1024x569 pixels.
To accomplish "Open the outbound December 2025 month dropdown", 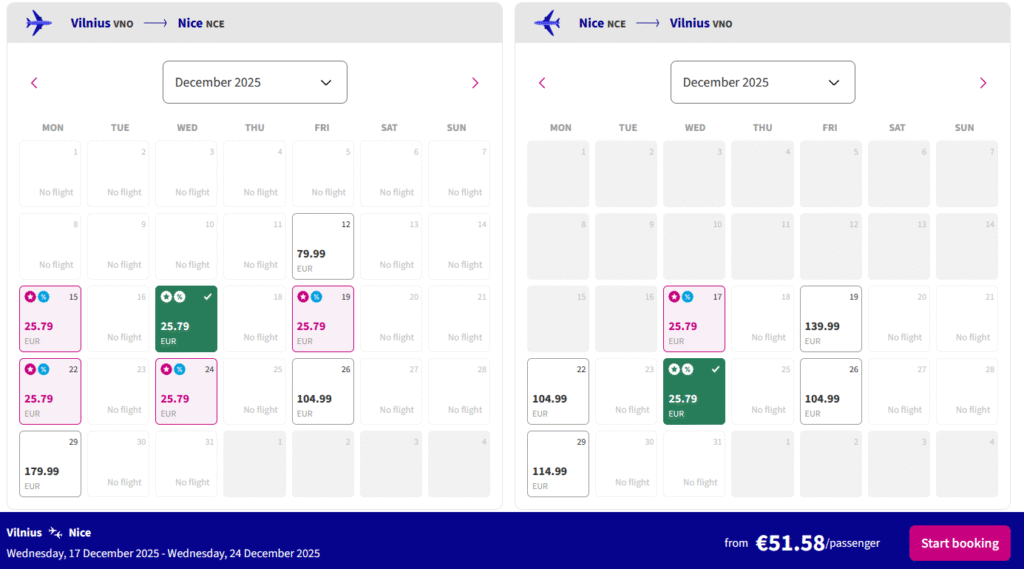I will click(x=255, y=82).
